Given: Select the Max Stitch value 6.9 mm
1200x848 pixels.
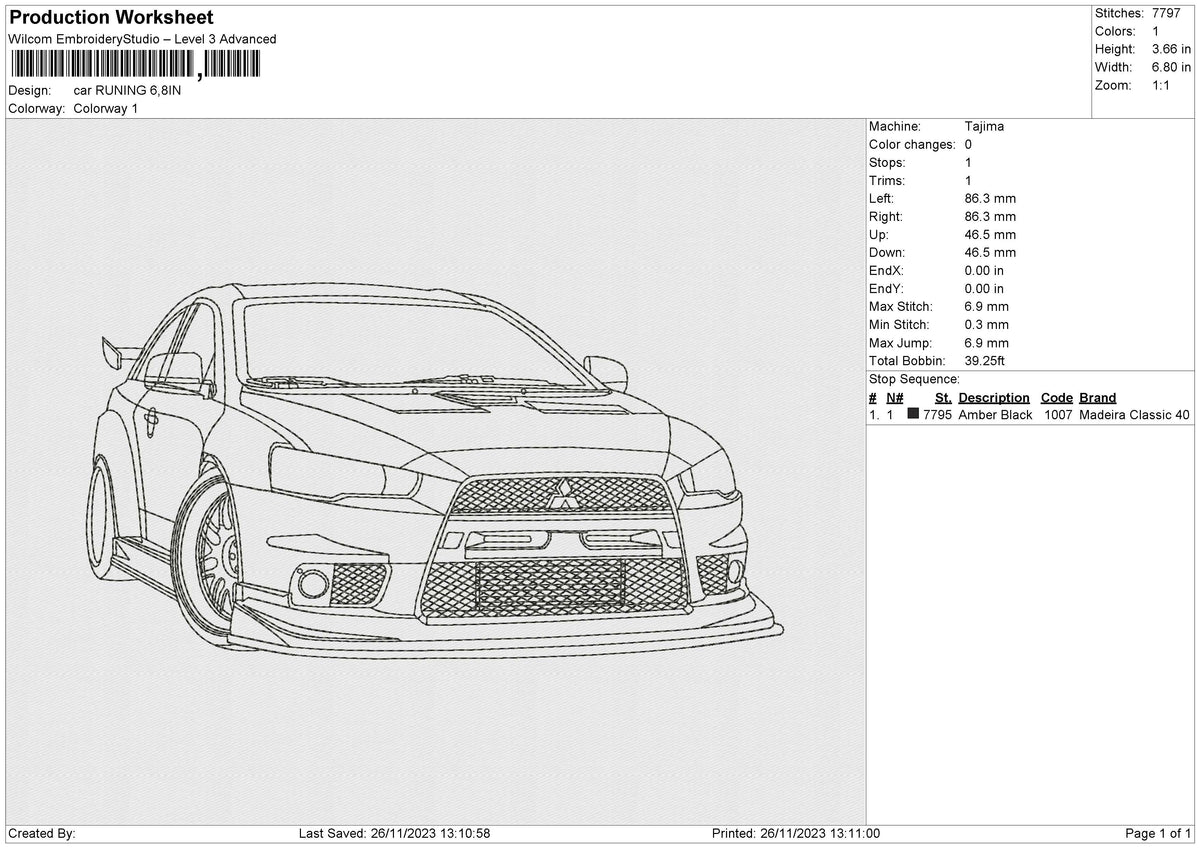Looking at the screenshot, I should (987, 306).
